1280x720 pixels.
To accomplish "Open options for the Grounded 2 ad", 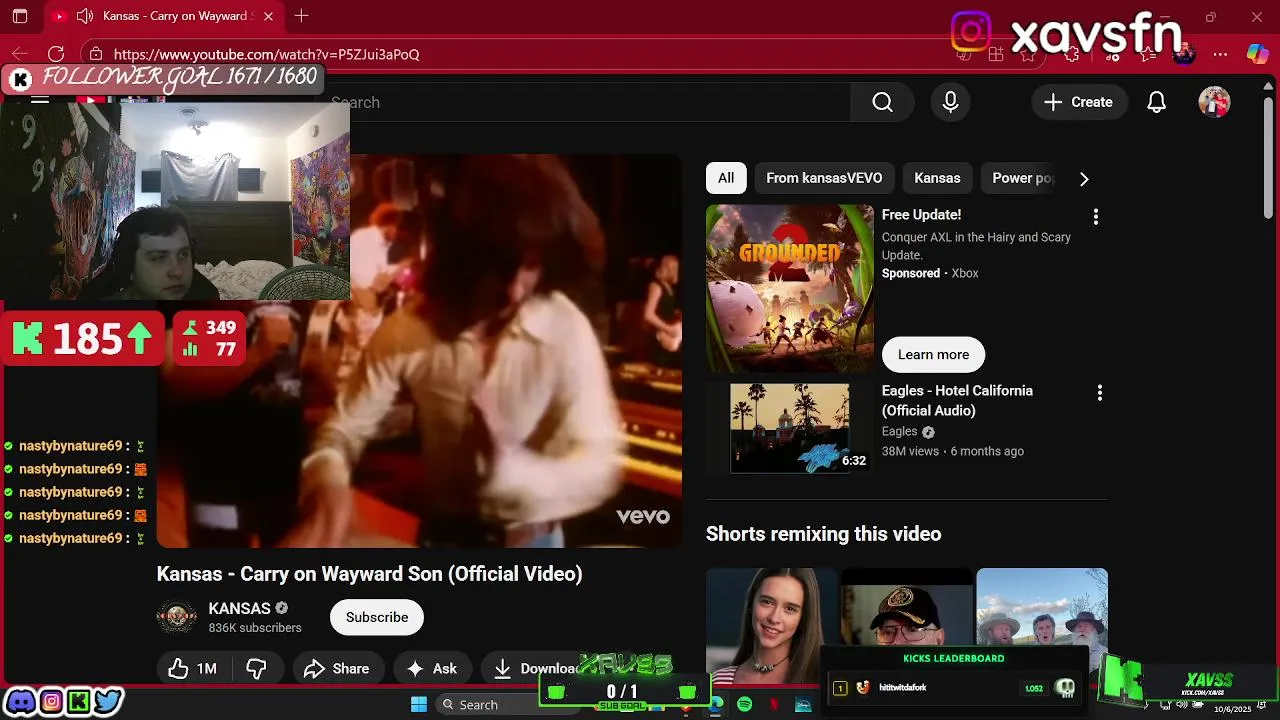I will pyautogui.click(x=1095, y=216).
